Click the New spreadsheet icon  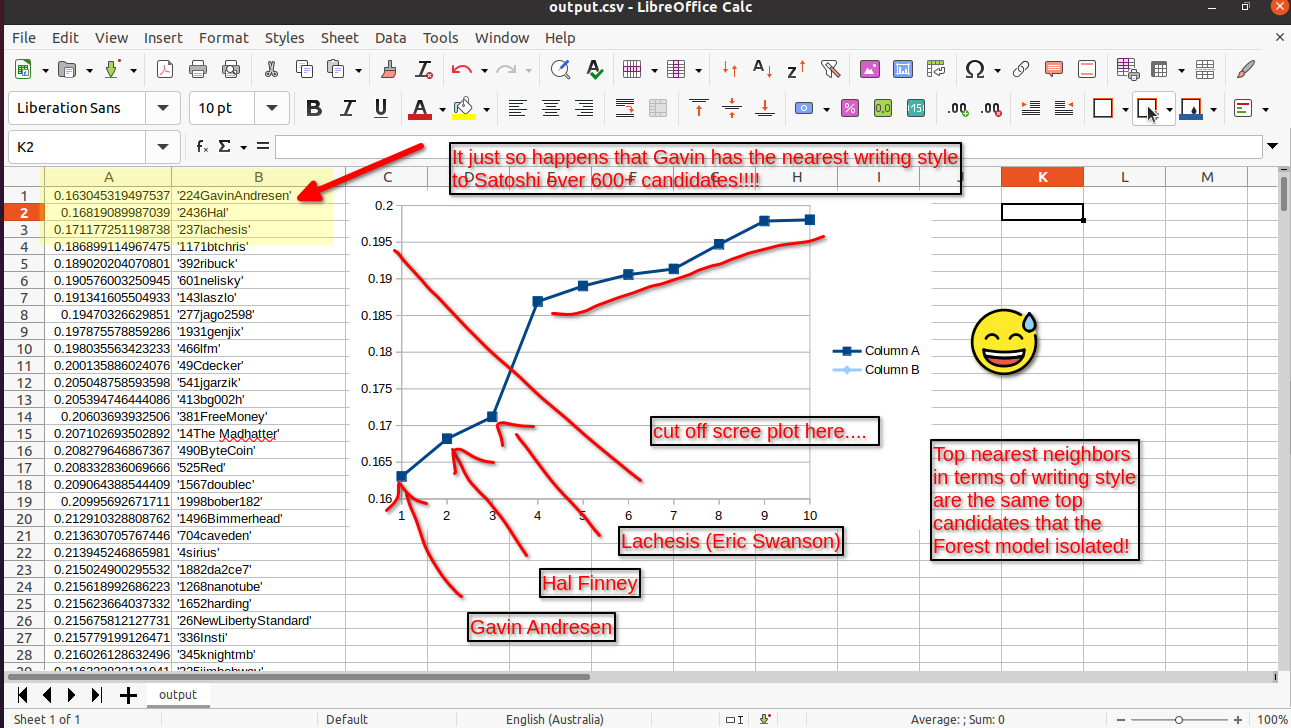coord(24,69)
